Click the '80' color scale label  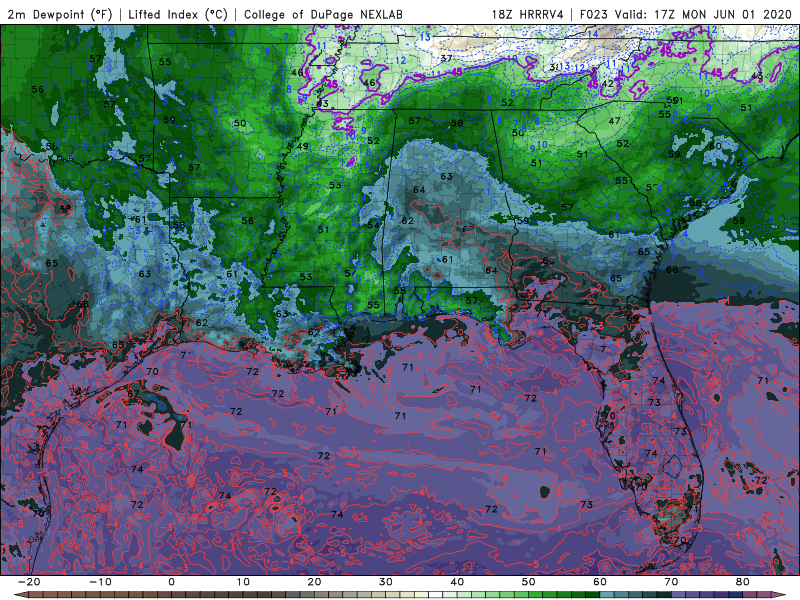click(x=743, y=582)
